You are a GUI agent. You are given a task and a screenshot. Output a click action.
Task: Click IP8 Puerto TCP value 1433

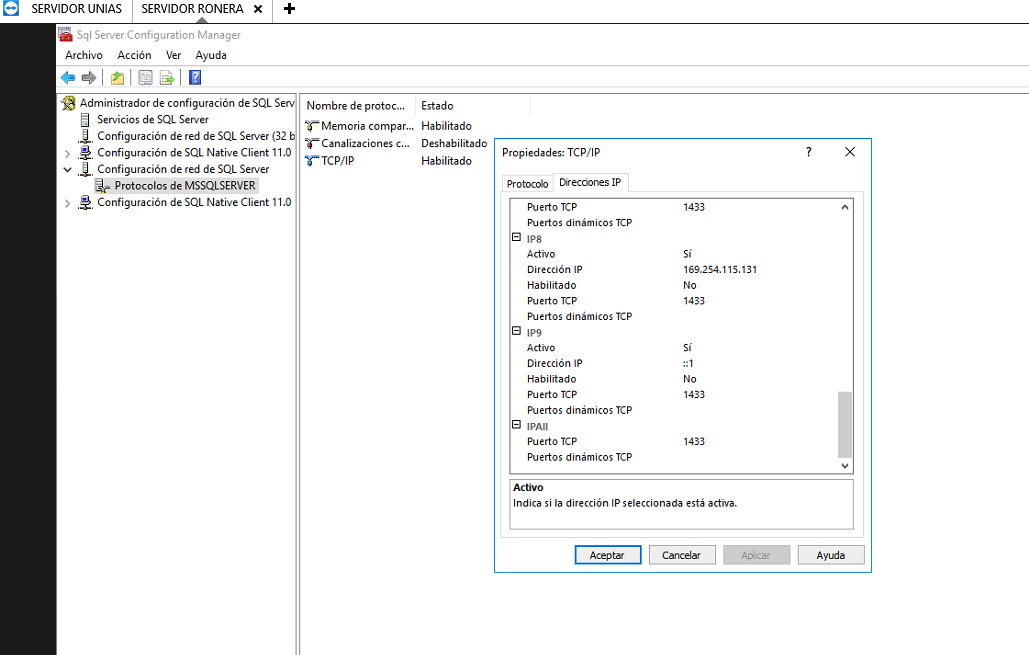tap(694, 301)
